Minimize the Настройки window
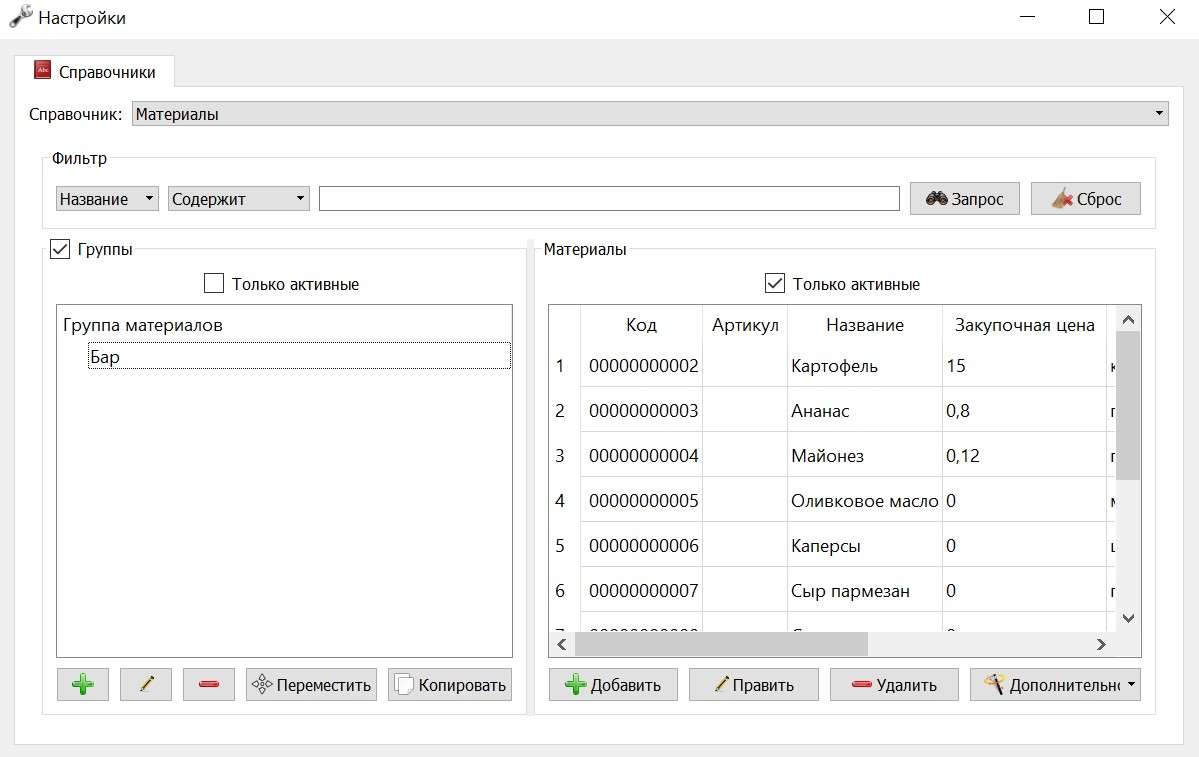The width and height of the screenshot is (1199, 757). coord(1028,17)
